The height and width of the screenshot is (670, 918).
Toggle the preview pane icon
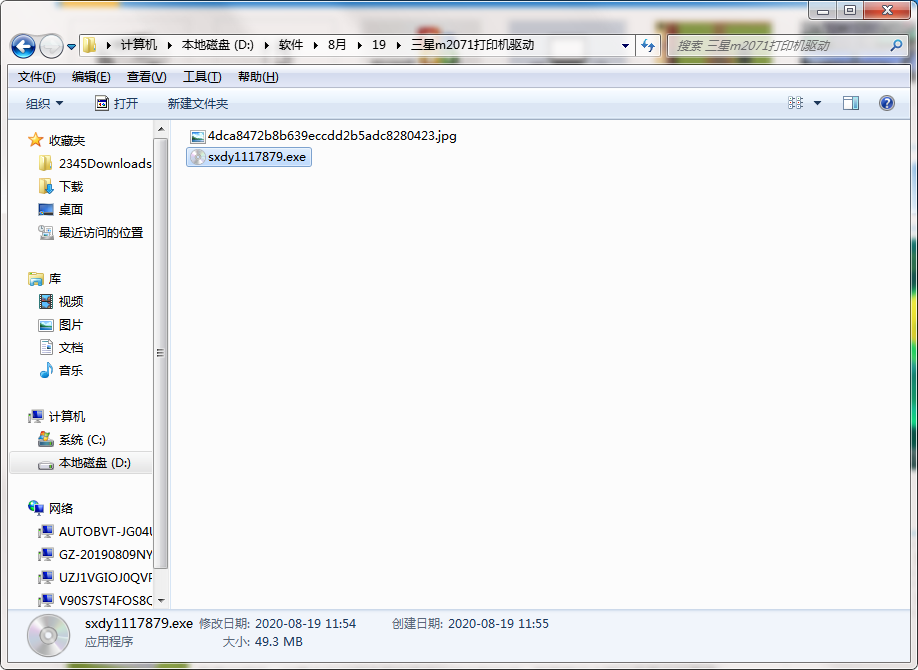851,103
